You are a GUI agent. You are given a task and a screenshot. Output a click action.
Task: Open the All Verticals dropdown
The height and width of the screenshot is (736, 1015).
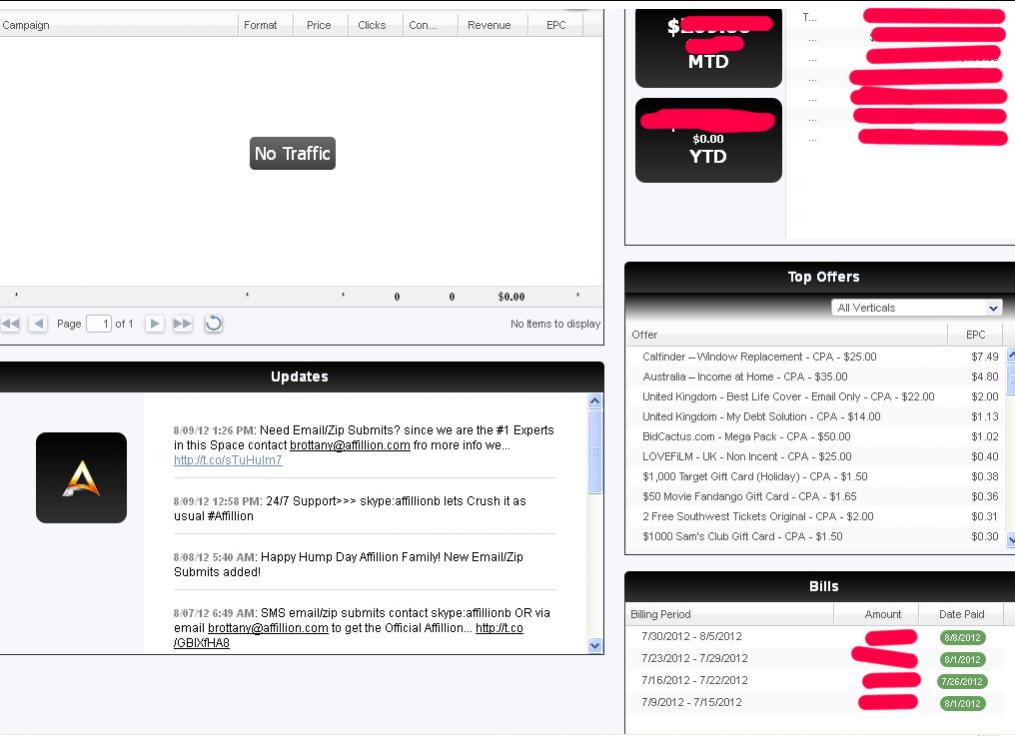pos(917,307)
